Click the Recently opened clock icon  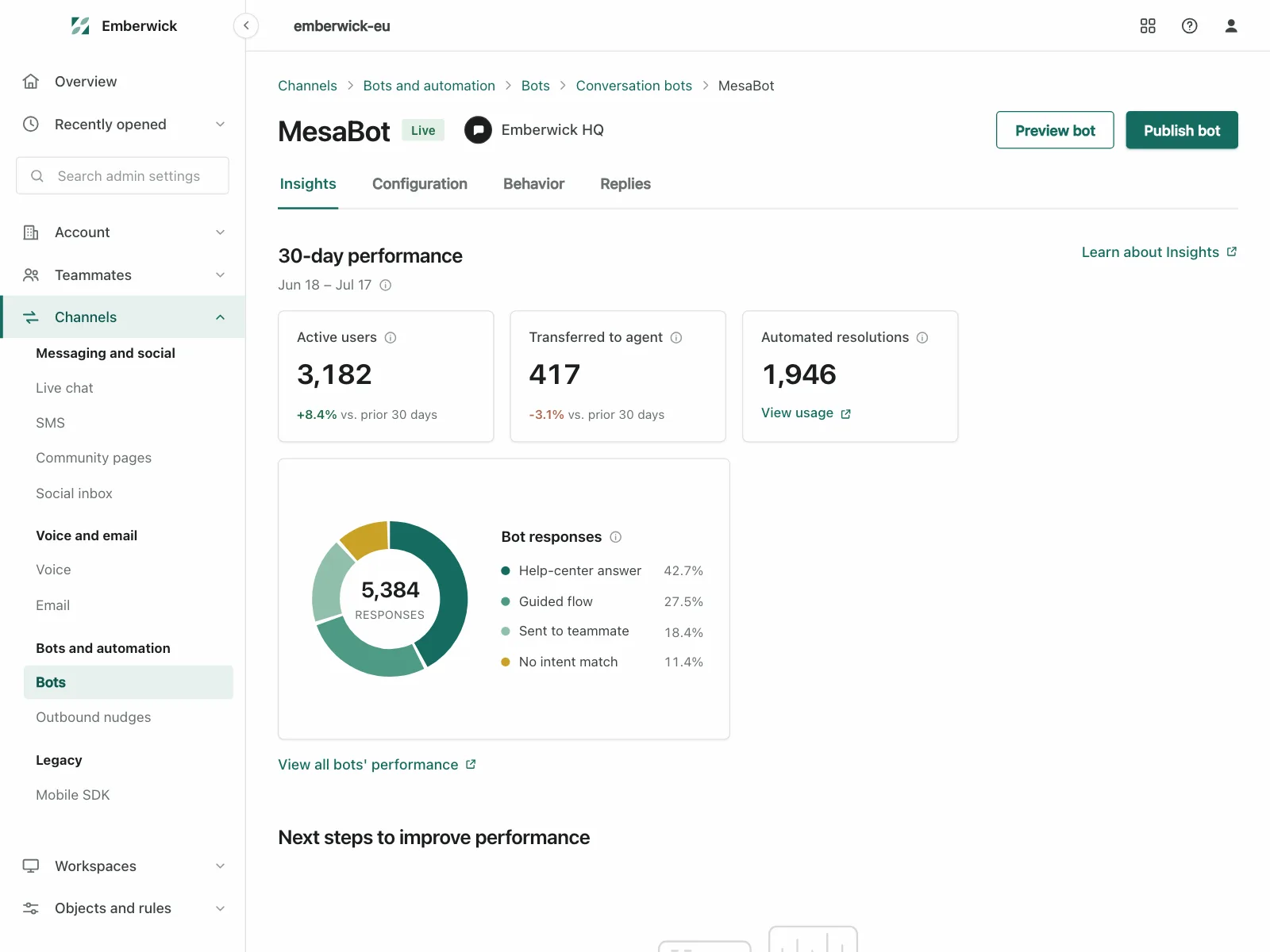(x=31, y=125)
